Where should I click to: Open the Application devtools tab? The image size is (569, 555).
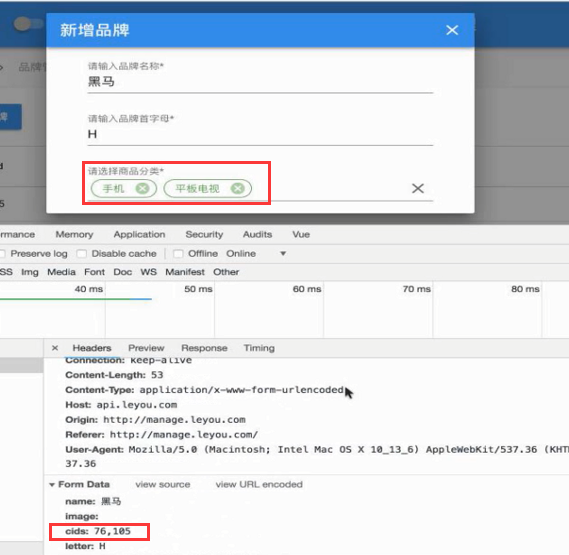[139, 234]
